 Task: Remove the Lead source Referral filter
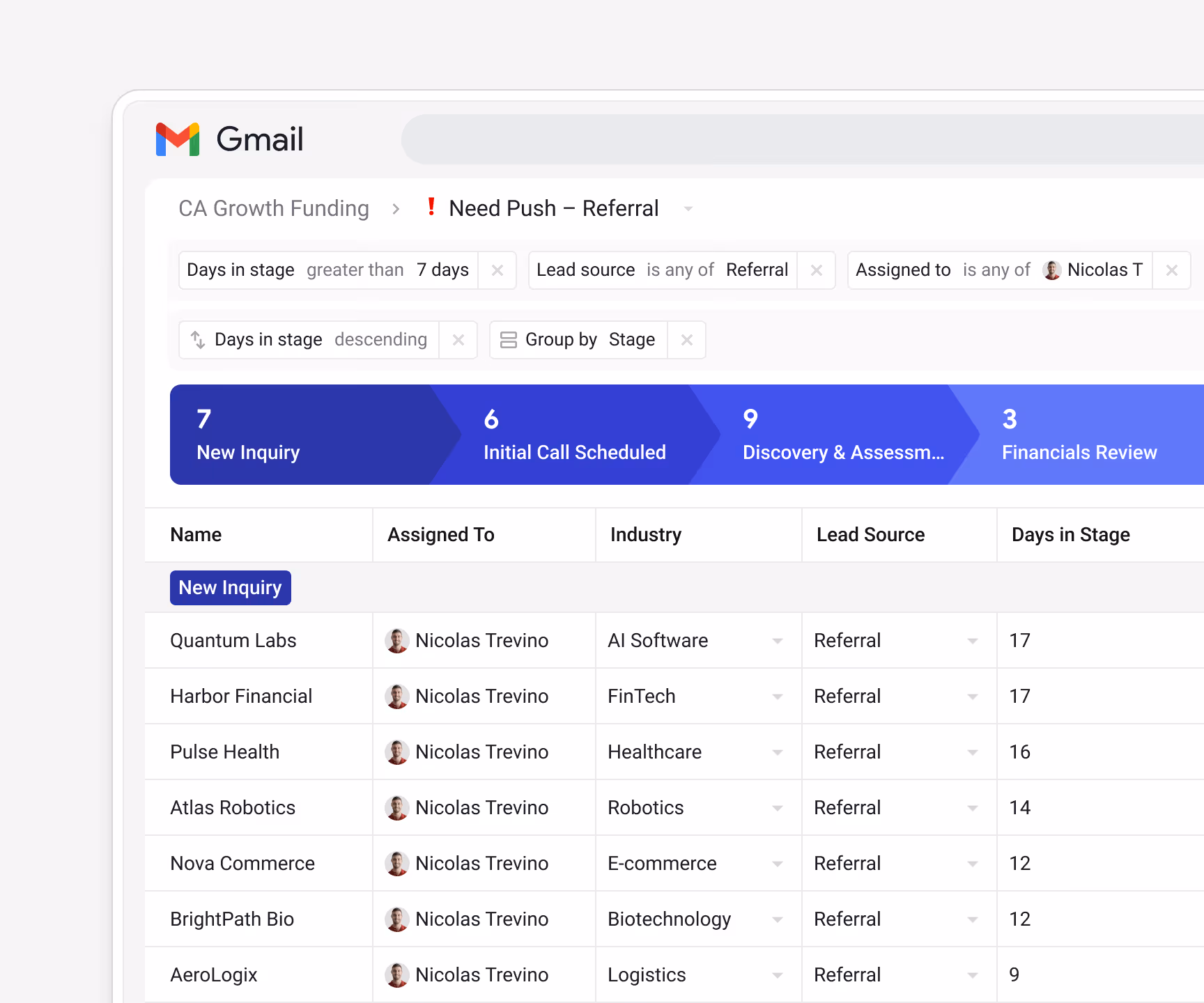tap(817, 270)
